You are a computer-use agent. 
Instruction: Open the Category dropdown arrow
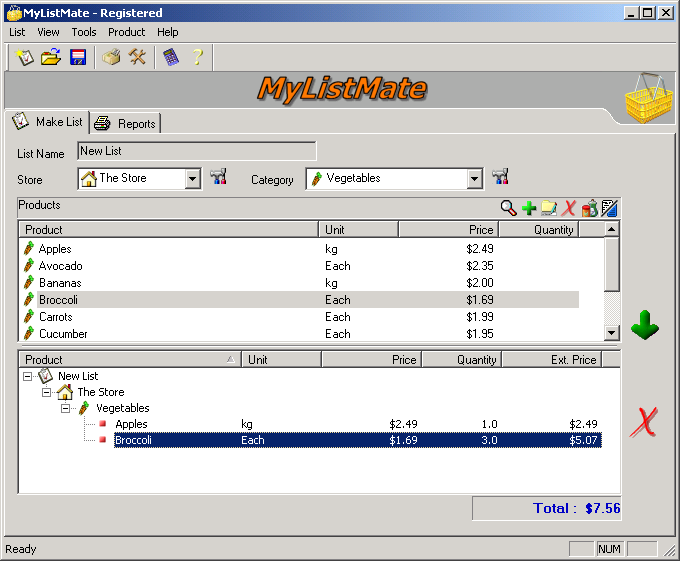pyautogui.click(x=474, y=179)
